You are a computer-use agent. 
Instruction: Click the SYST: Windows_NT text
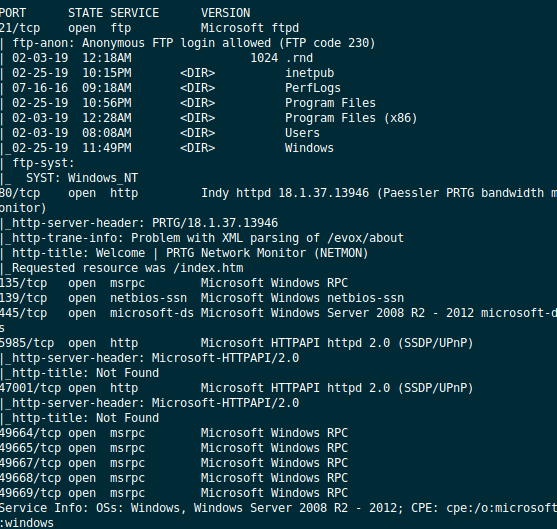click(82, 178)
